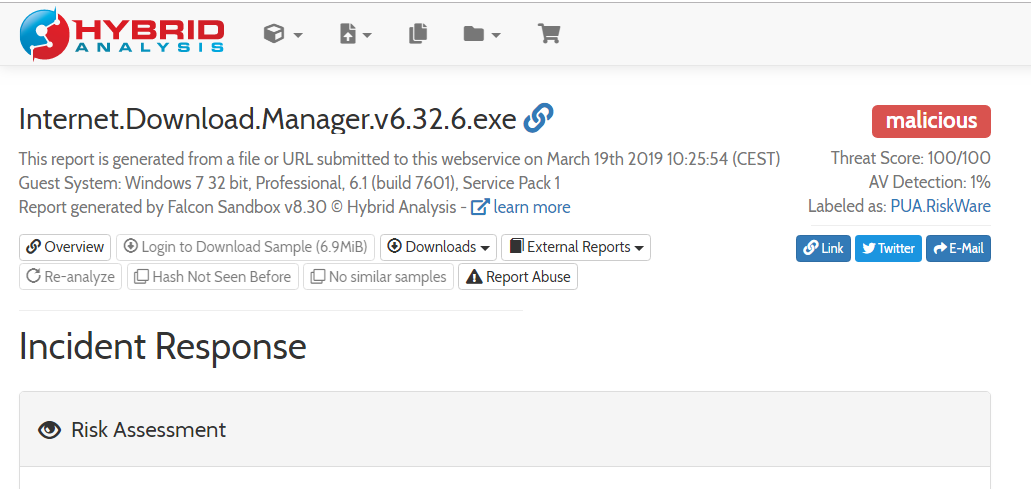The height and width of the screenshot is (489, 1031).
Task: Open the folder dropdown in navbar
Action: 482,34
